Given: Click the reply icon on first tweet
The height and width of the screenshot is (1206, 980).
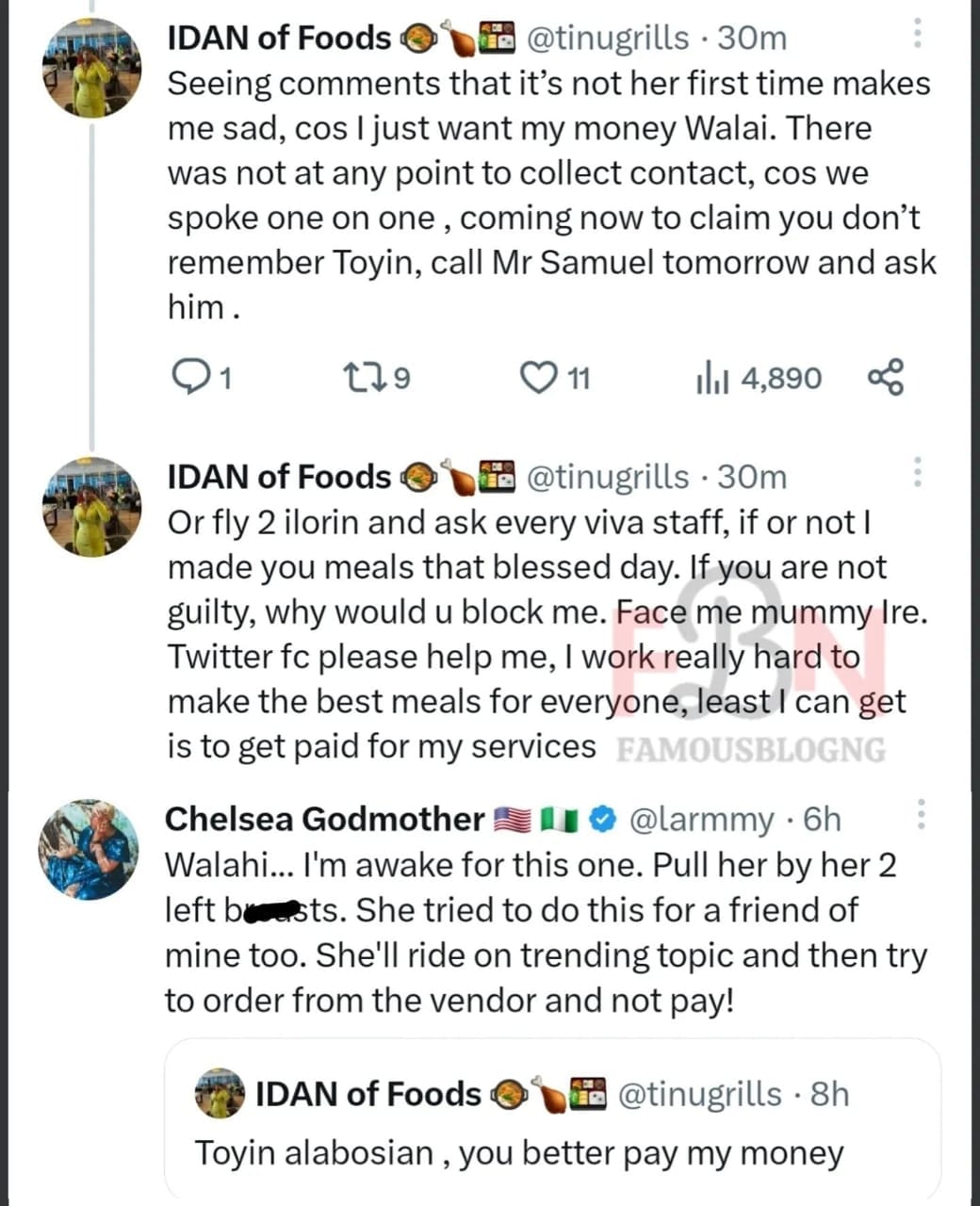Looking at the screenshot, I should pyautogui.click(x=192, y=378).
